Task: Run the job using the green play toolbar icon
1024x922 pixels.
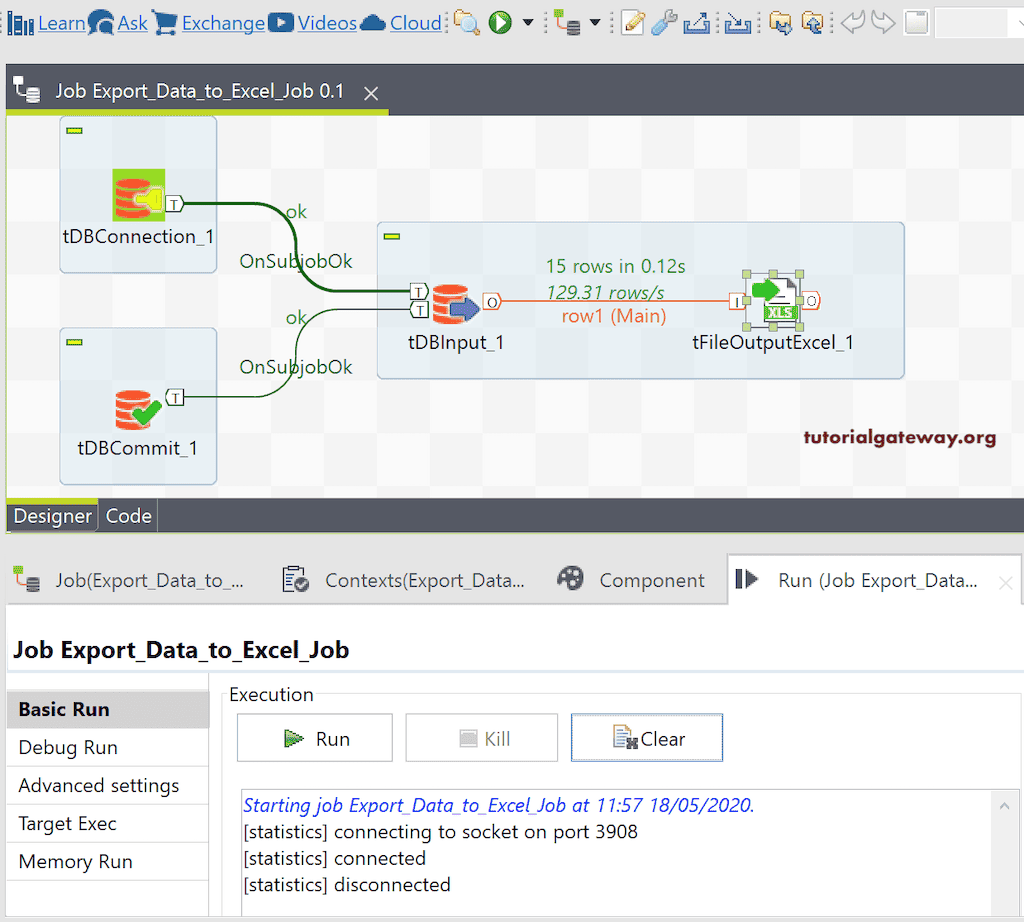Action: (x=499, y=22)
